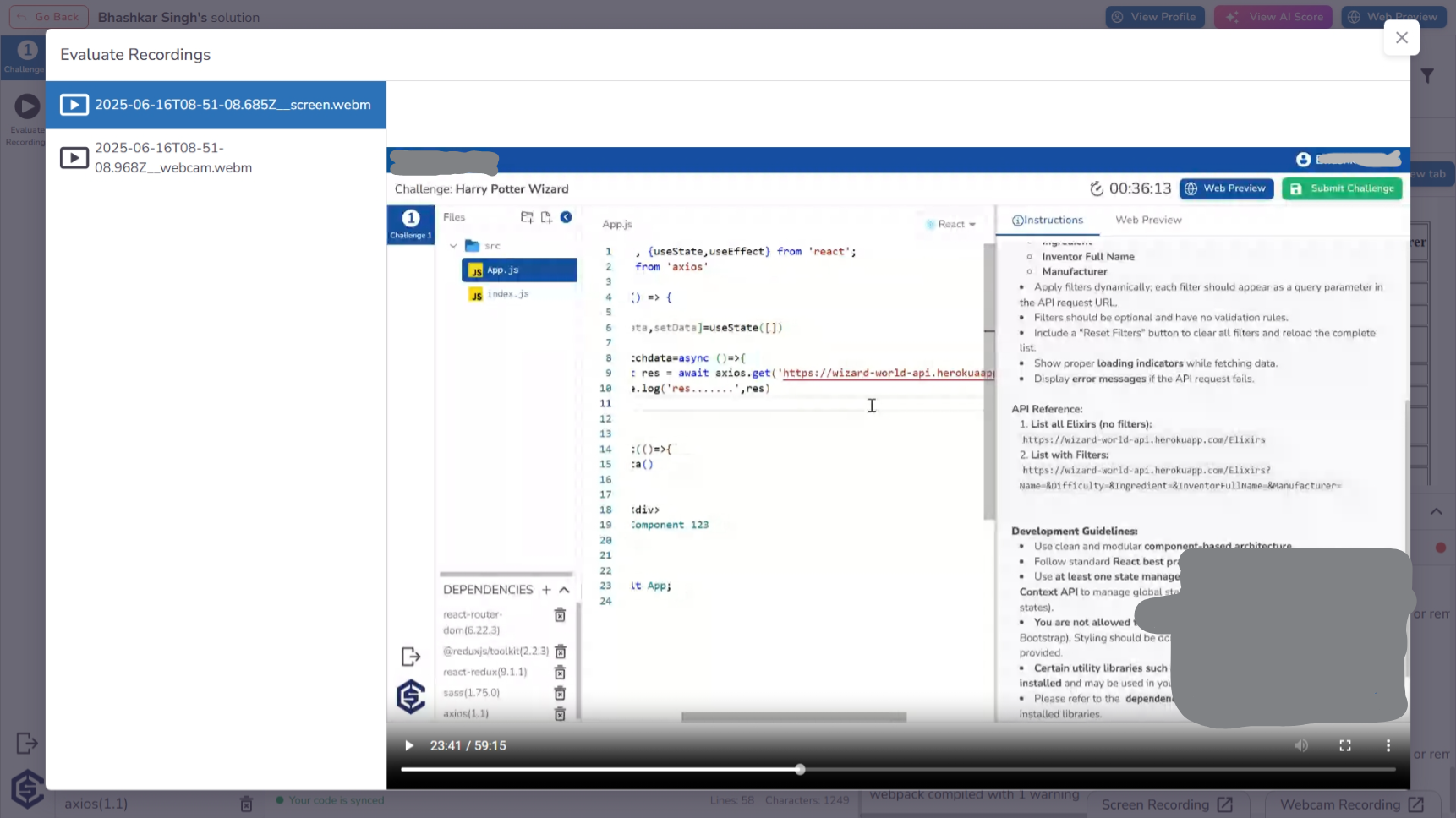This screenshot has width=1456, height=818.
Task: Mute the video volume
Action: [1301, 745]
